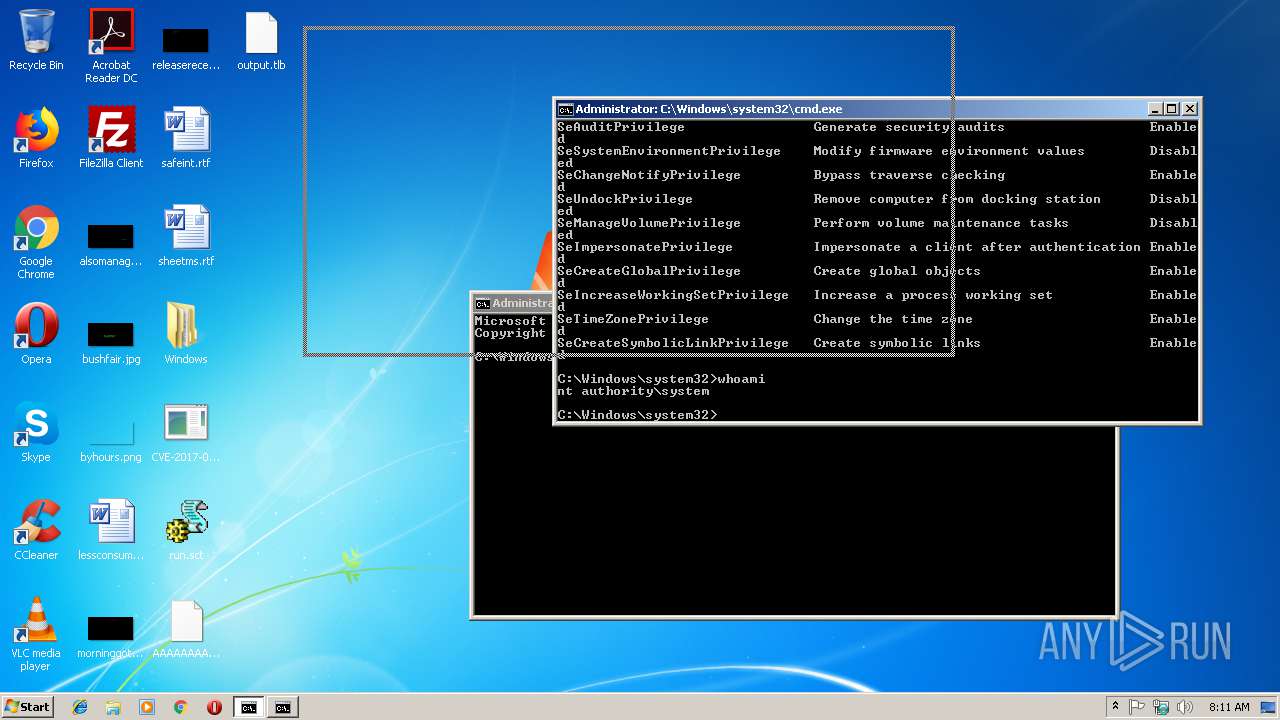Viewport: 1280px width, 720px height.
Task: Select the output.tlb file icon
Action: click(261, 40)
